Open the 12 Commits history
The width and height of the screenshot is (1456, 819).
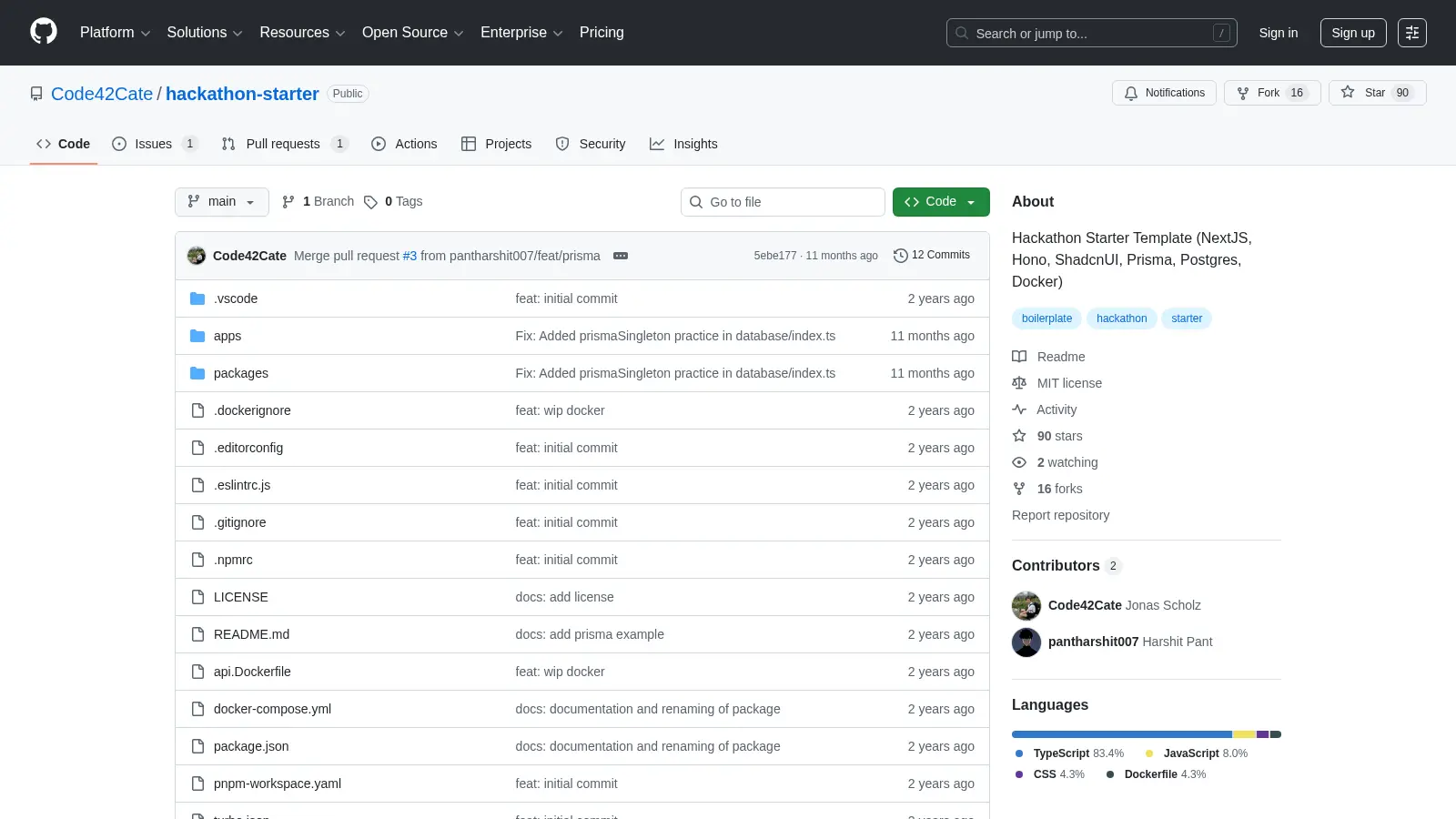coord(932,256)
